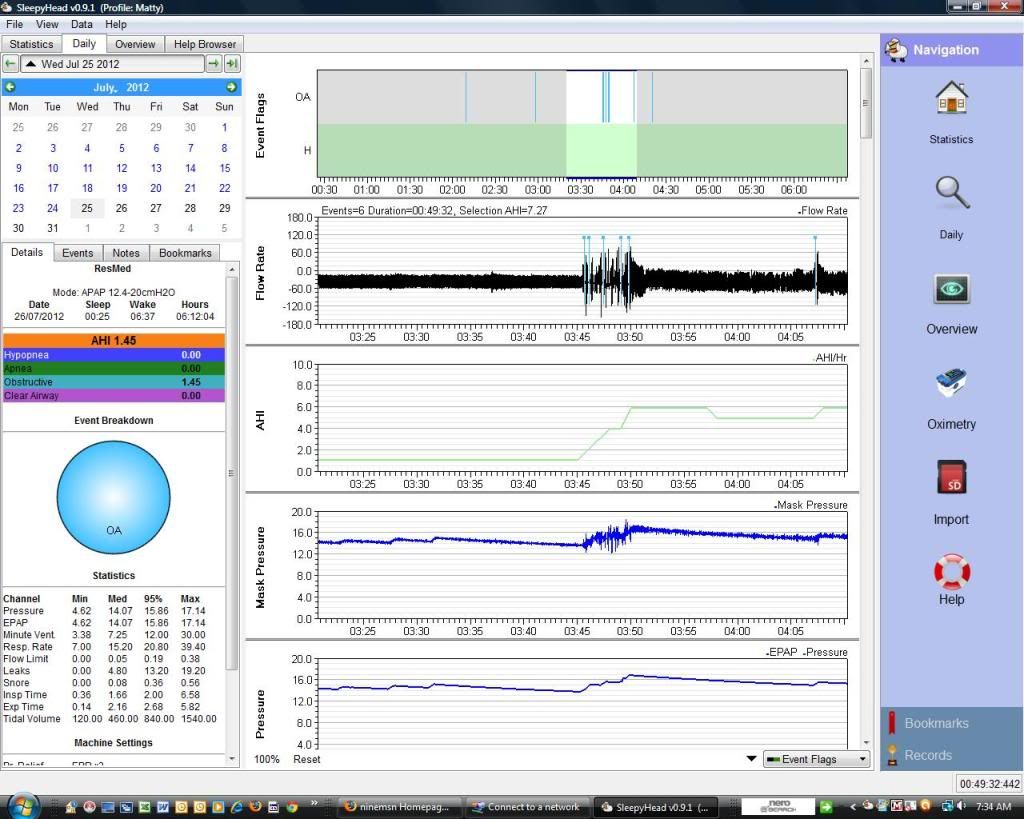Click the Daily magnifying glass icon
Screen dimensions: 1024x819
(x=950, y=195)
